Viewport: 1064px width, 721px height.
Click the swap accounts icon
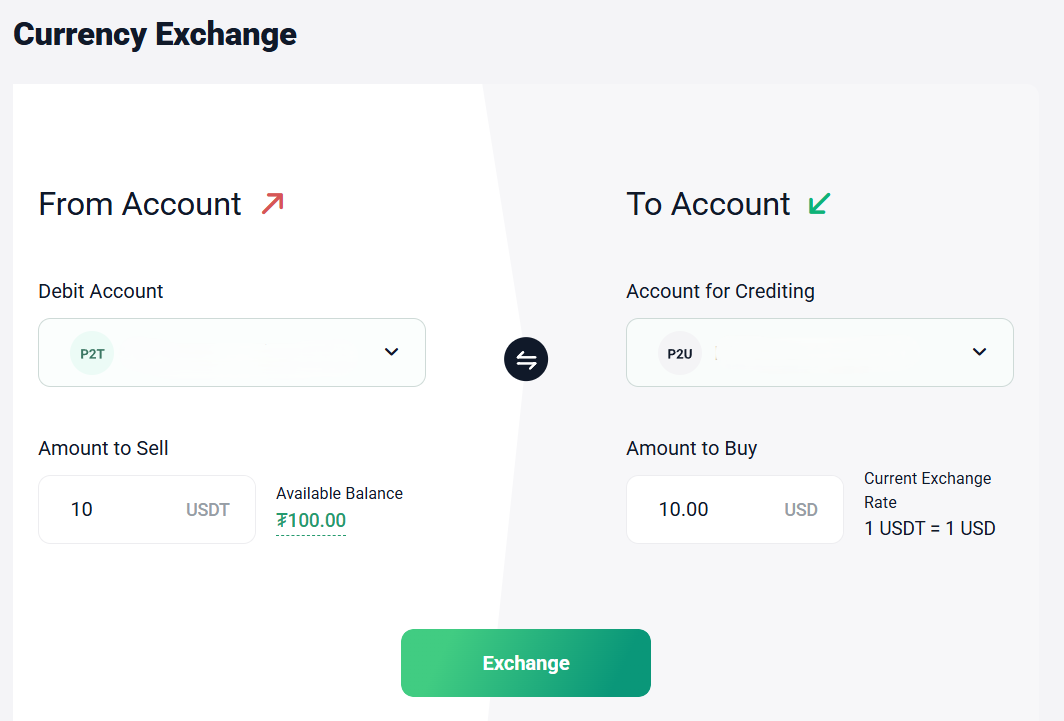point(526,359)
